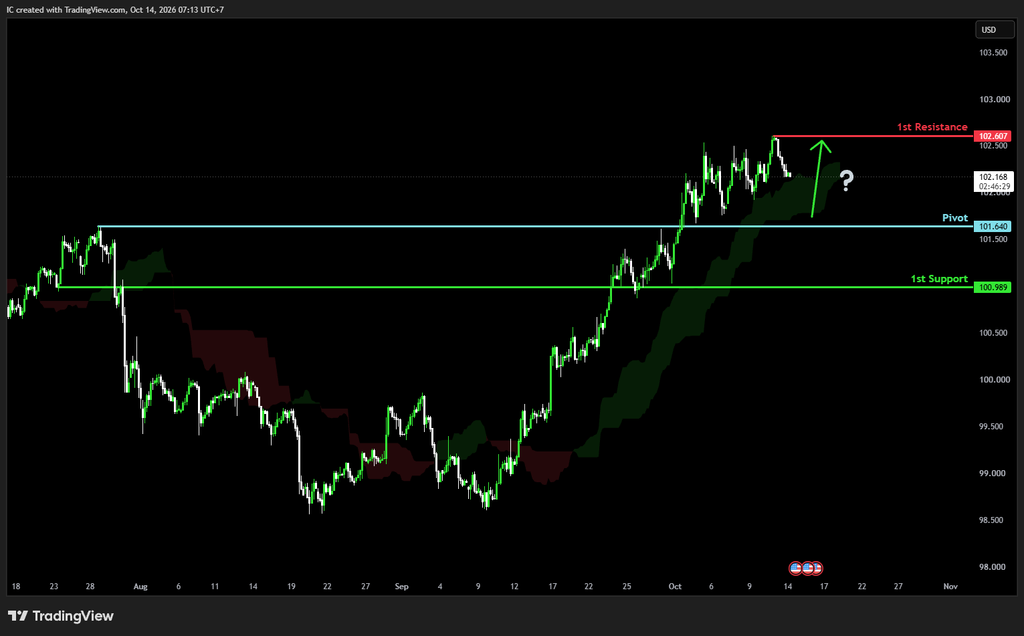Click the "18" date axis label
The width and height of the screenshot is (1024, 636).
pyautogui.click(x=16, y=586)
